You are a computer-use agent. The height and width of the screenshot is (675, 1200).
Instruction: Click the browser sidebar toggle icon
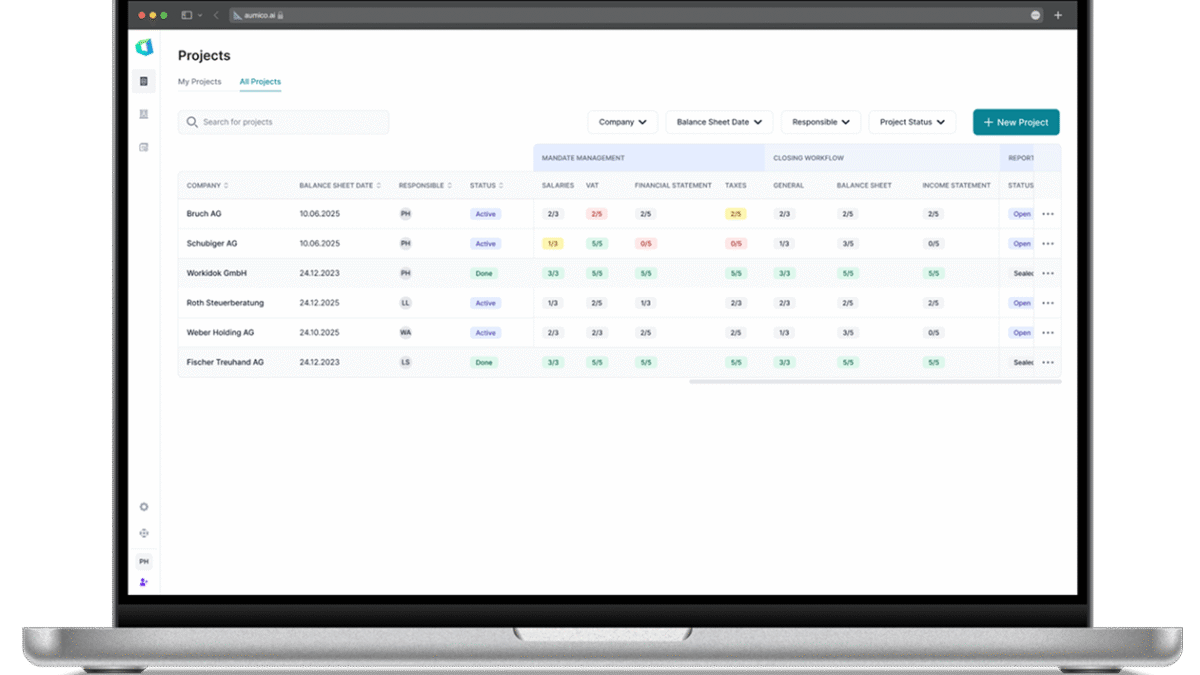click(187, 15)
